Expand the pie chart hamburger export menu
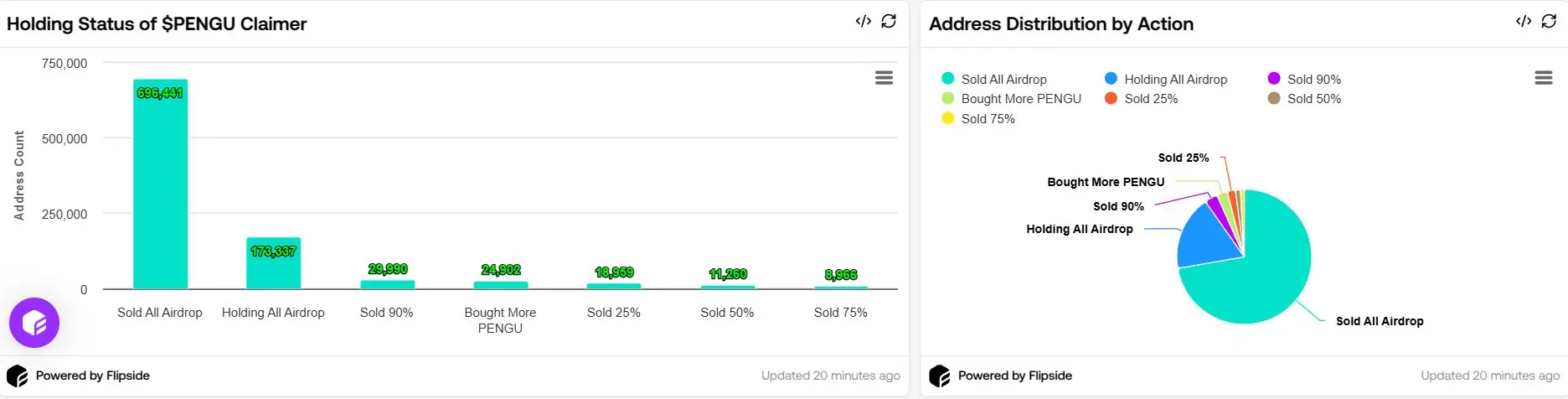 coord(1543,78)
